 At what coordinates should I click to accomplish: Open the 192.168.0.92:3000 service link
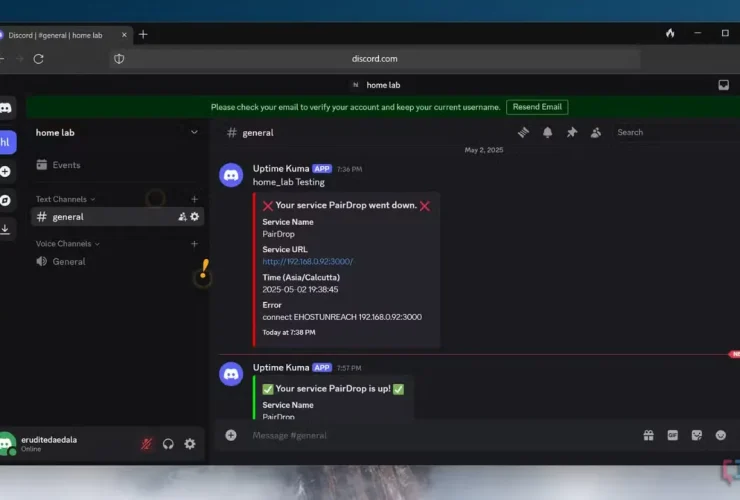(308, 262)
